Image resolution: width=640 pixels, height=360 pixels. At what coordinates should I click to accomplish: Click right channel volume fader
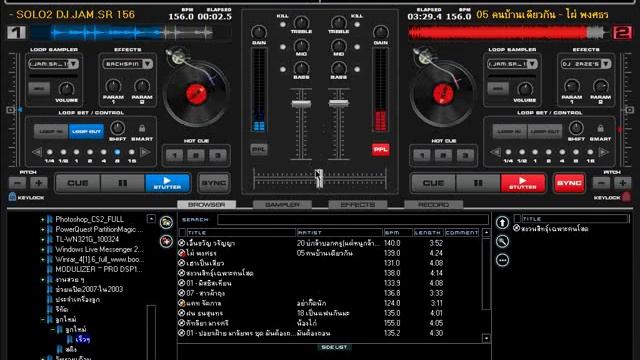pyautogui.click(x=338, y=103)
